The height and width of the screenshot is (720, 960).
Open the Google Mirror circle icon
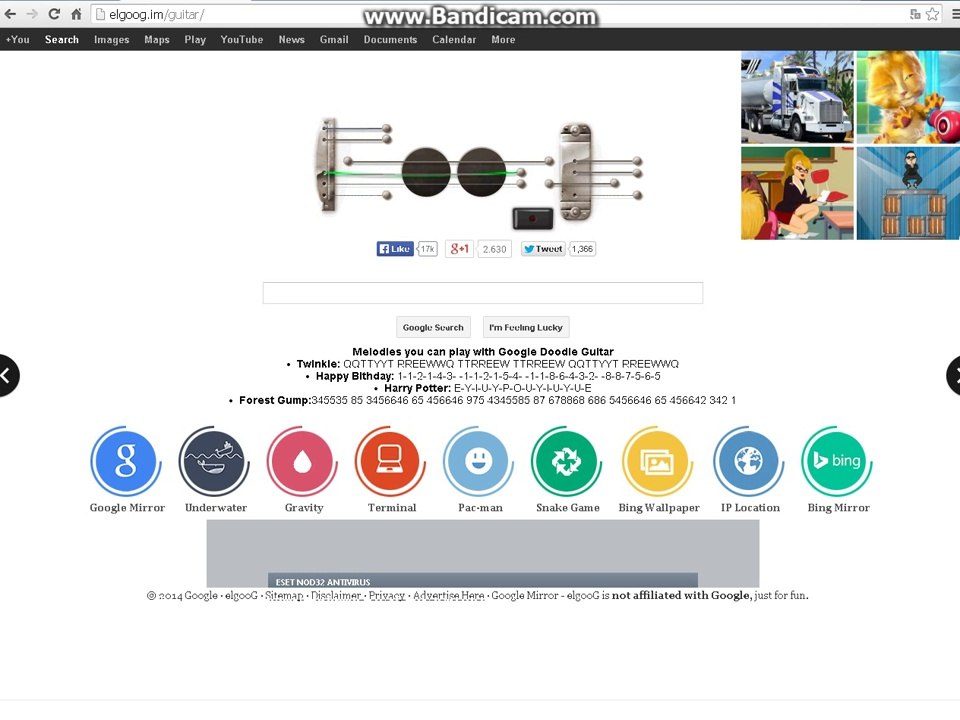pyautogui.click(x=126, y=461)
